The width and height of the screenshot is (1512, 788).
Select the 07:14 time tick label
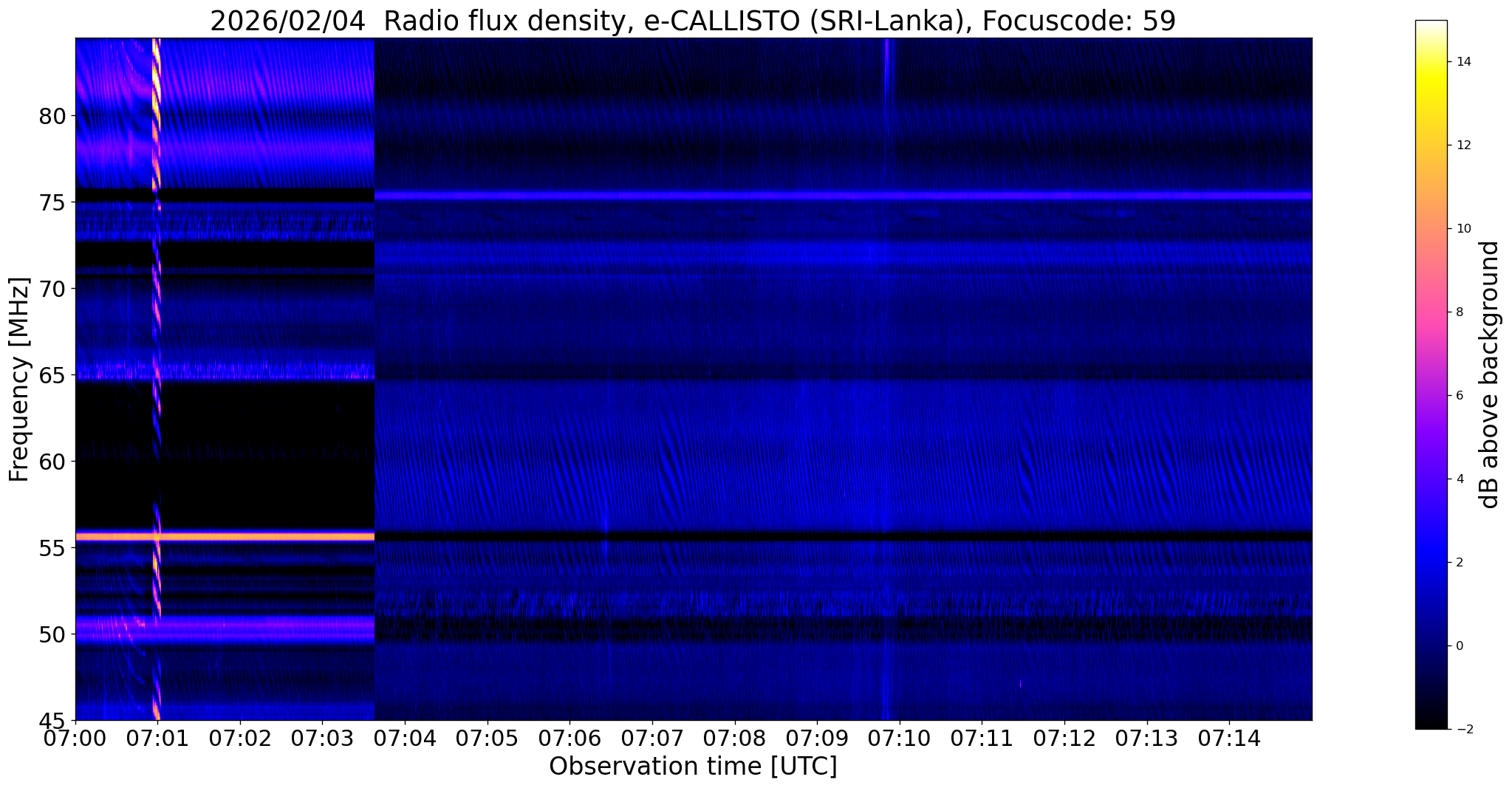[1230, 738]
